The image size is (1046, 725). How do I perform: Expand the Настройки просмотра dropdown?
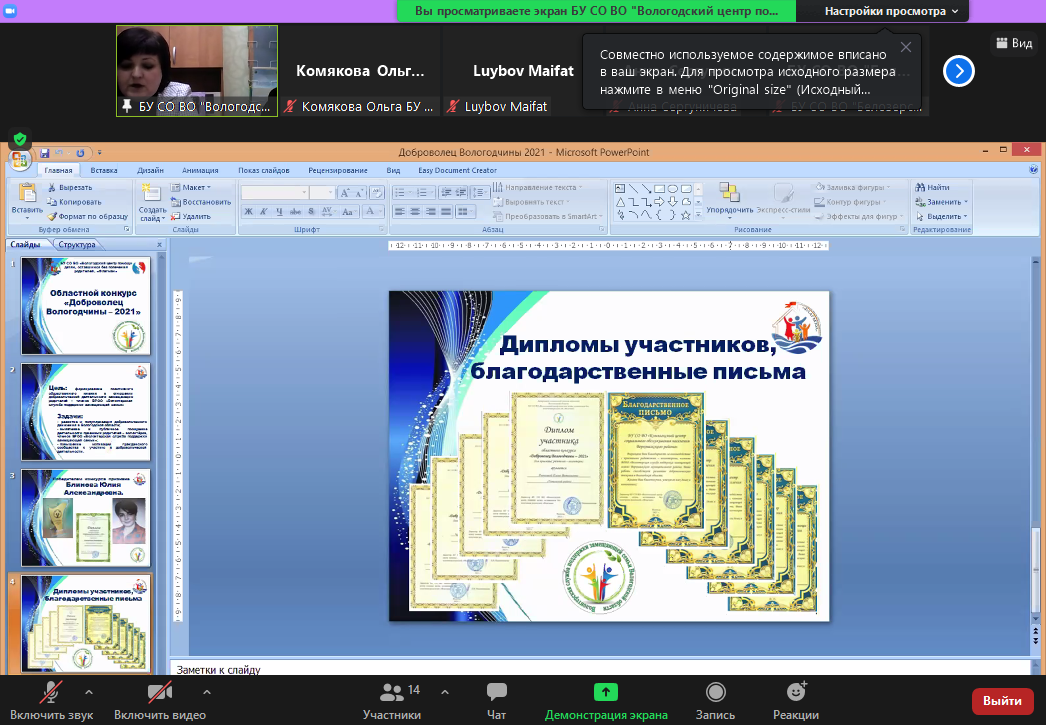click(x=891, y=11)
